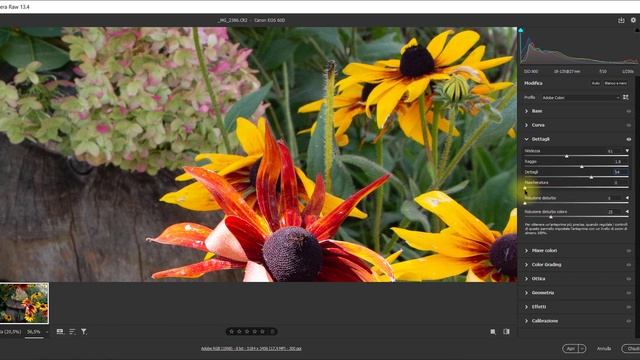Set rating to five stars
Screen dimensions: 640x360
[262, 332]
